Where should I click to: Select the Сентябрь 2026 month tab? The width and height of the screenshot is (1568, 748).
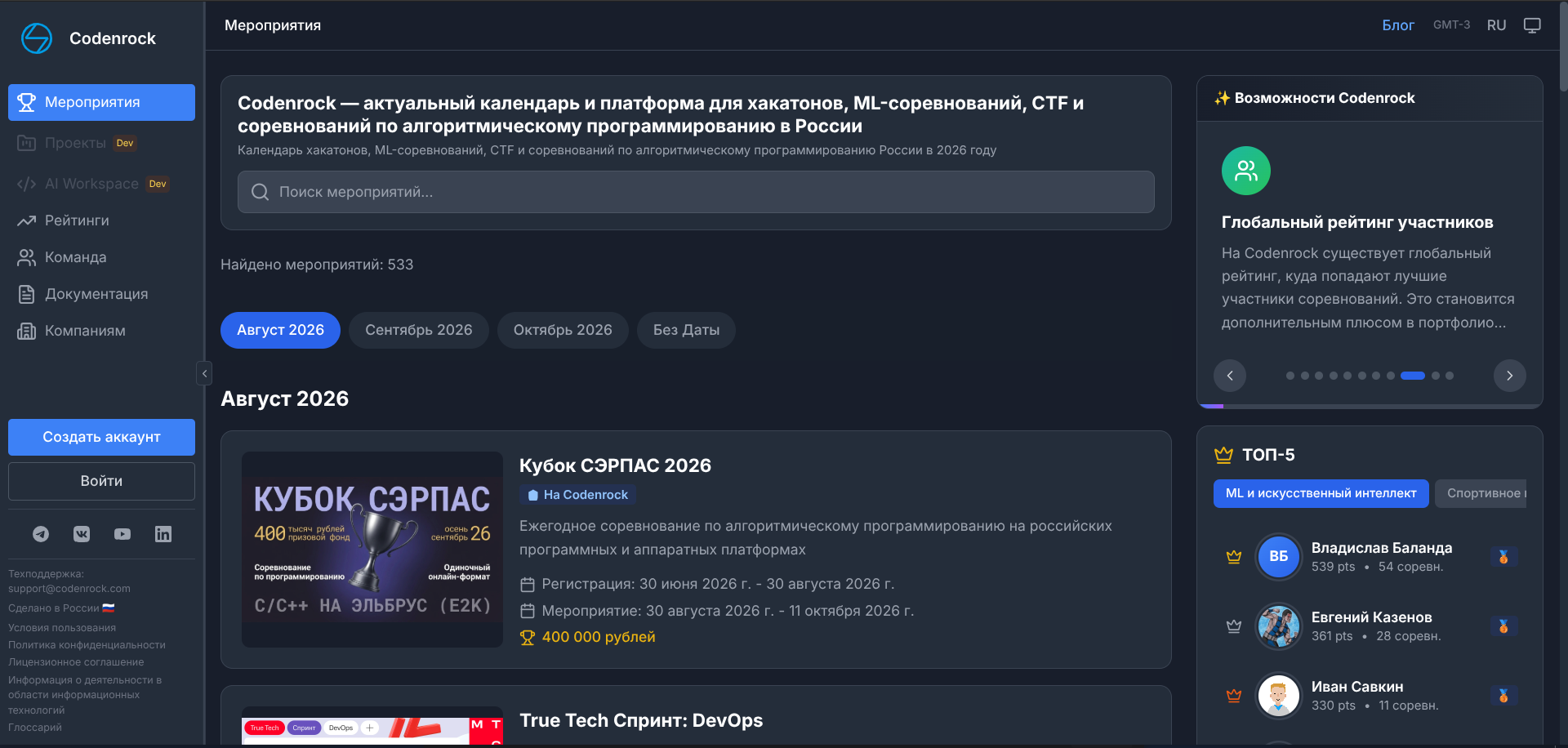(x=418, y=330)
